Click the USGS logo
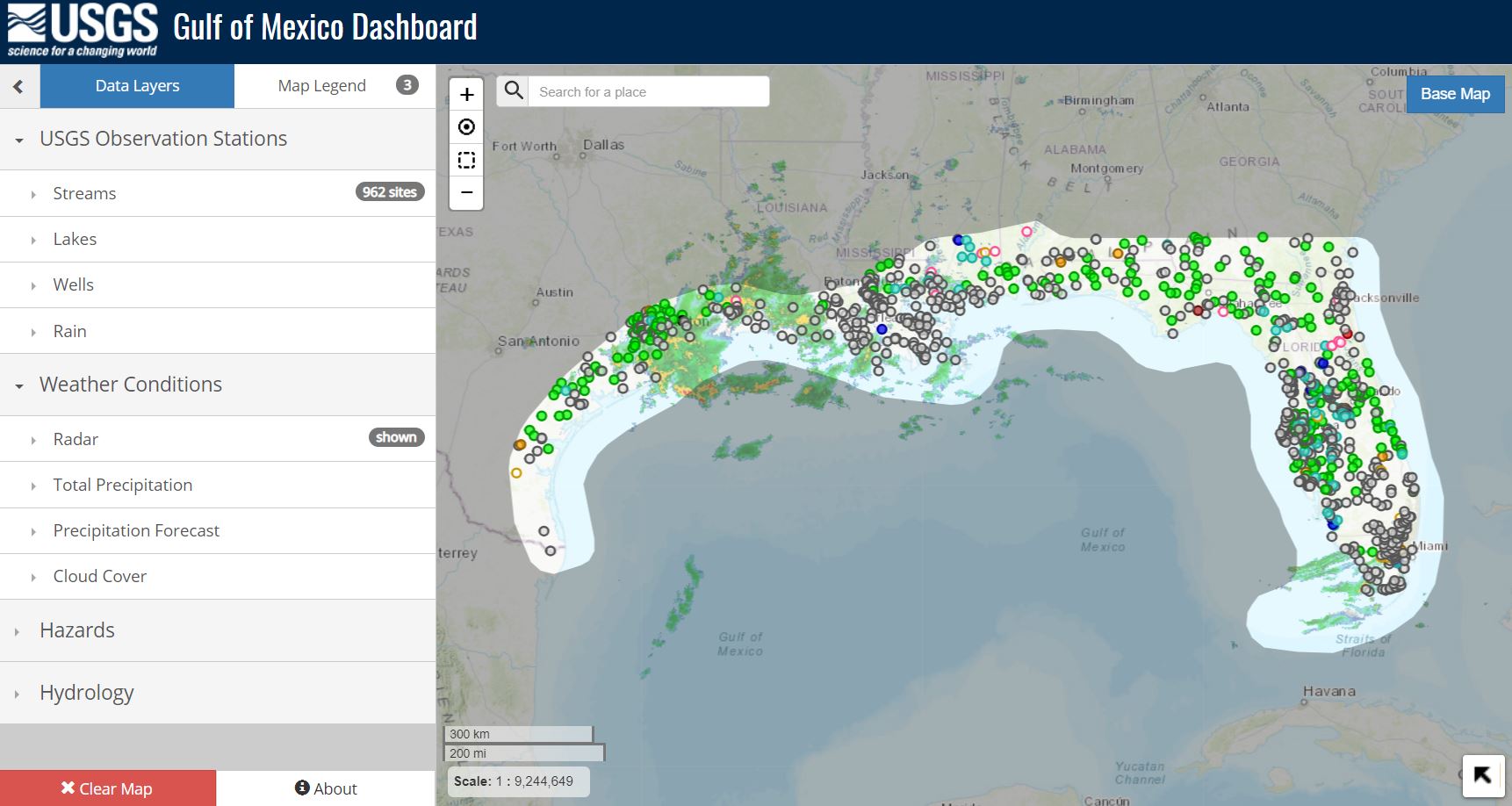Viewport: 1512px width, 806px height. [x=83, y=31]
